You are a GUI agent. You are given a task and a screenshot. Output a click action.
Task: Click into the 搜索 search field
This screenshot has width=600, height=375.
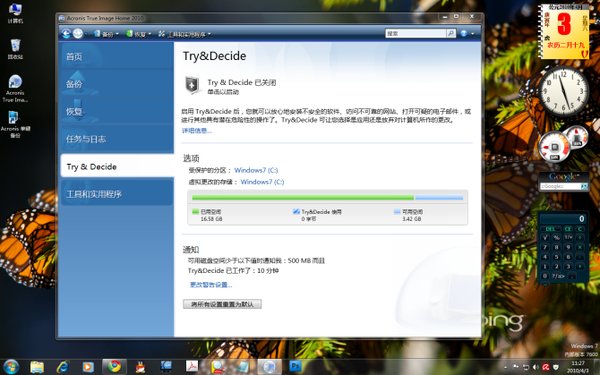click(416, 34)
